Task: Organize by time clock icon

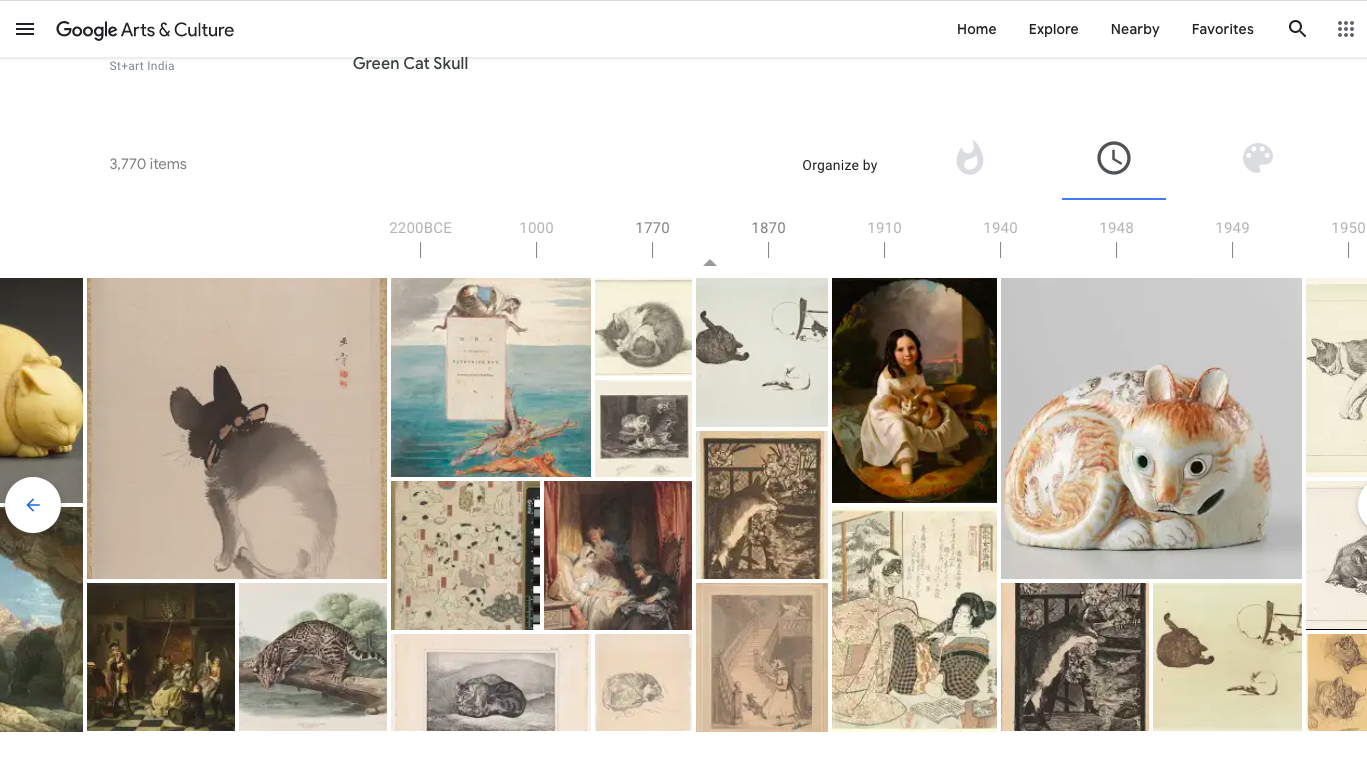Action: pyautogui.click(x=1114, y=158)
